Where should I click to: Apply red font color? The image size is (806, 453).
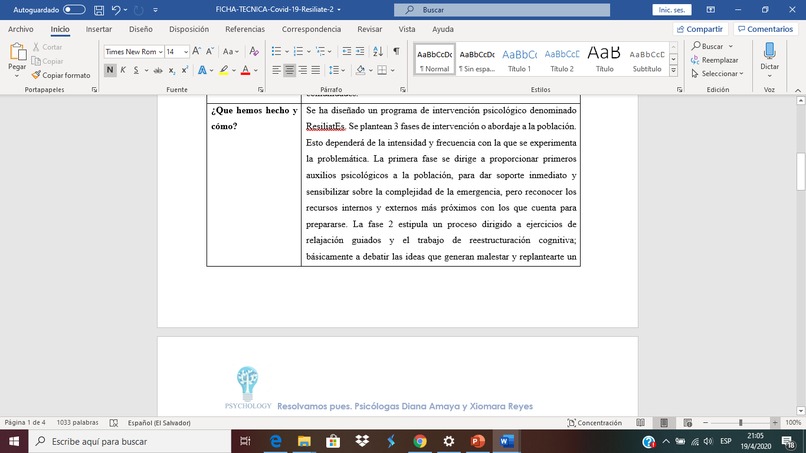click(246, 70)
